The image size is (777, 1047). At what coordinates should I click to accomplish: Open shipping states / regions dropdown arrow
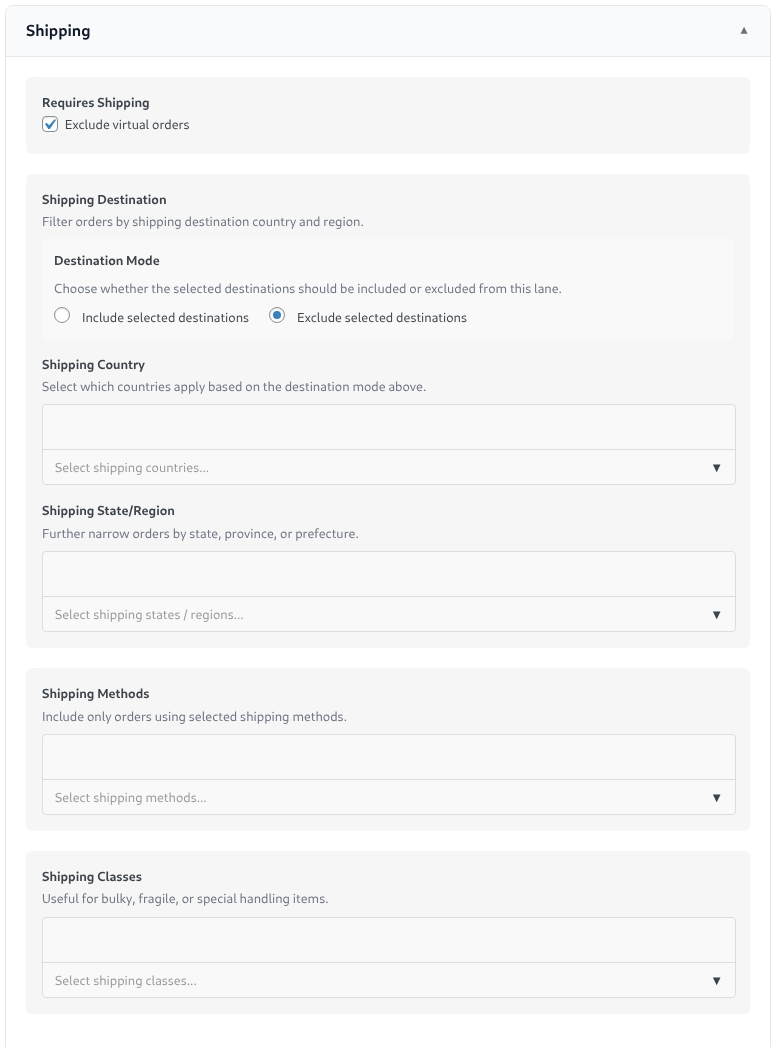[716, 615]
